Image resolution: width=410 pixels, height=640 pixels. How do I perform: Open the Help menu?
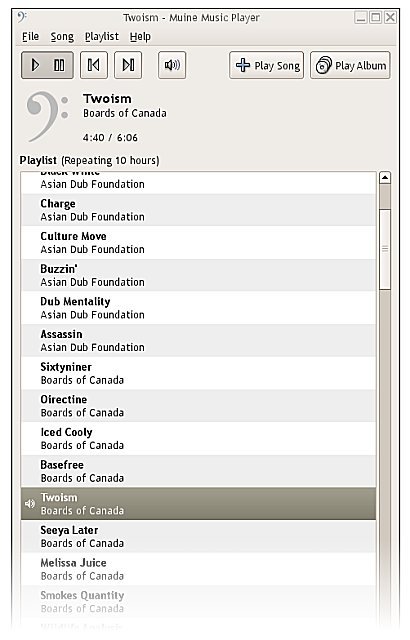[x=140, y=37]
